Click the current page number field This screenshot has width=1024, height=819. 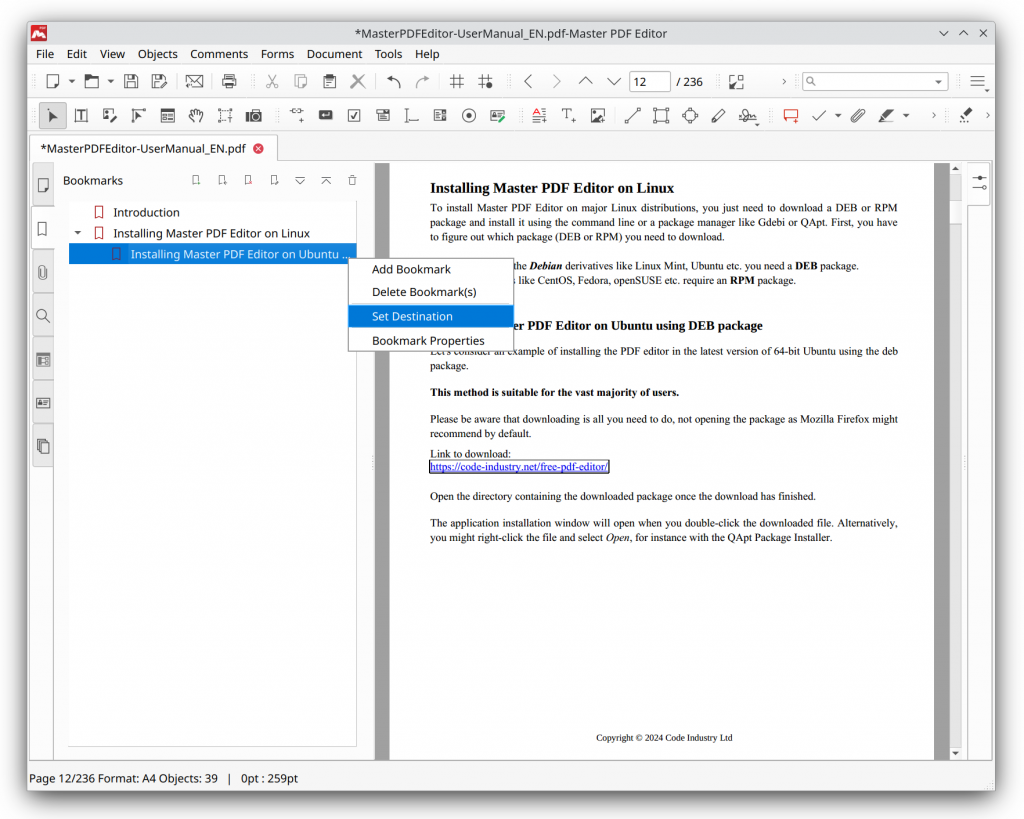649,80
